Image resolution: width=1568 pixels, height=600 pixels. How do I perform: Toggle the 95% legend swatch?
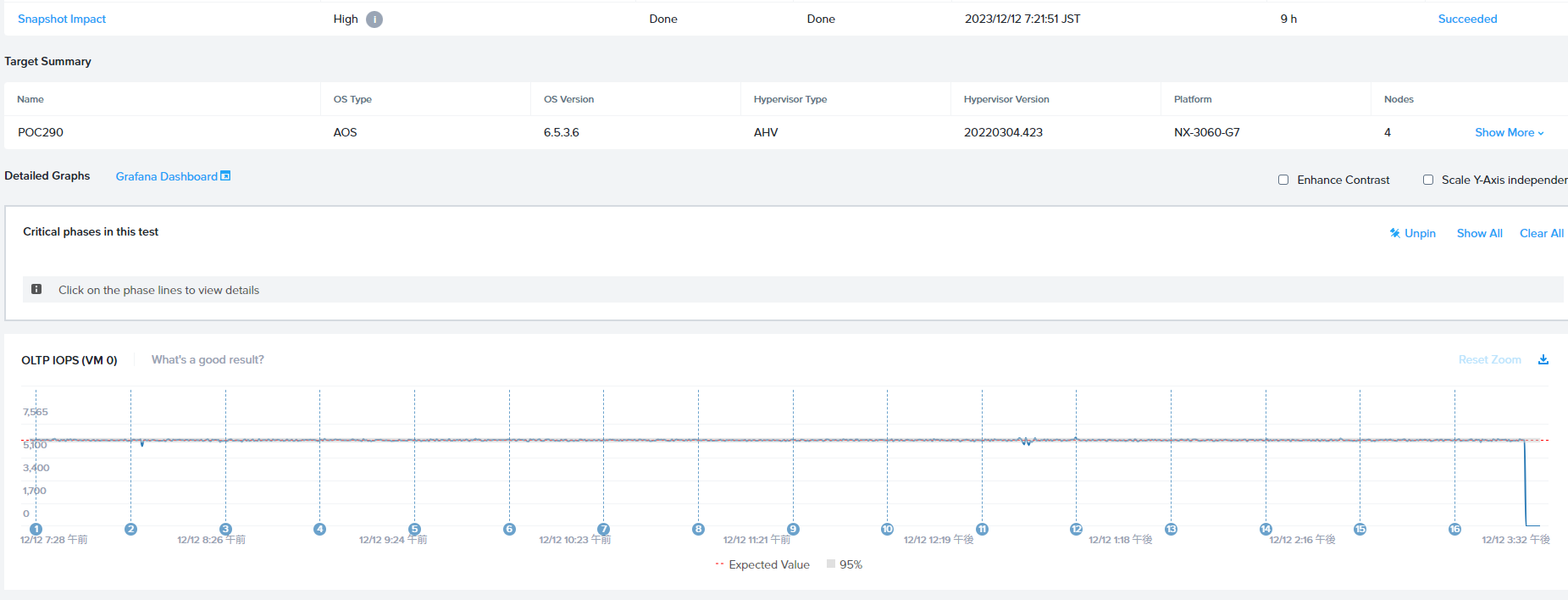pyautogui.click(x=831, y=564)
